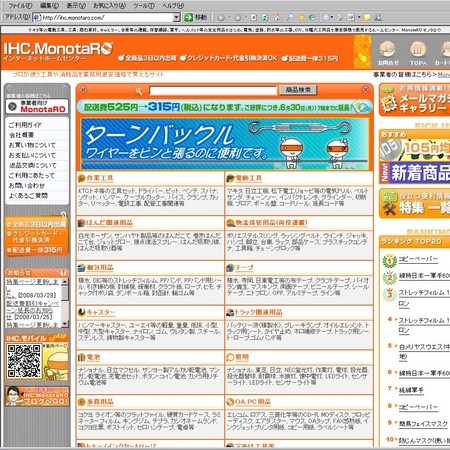Viewport: 450px width, 450px height.
Task: Click the IHC.MonotaRO site logo
Action: point(58,52)
